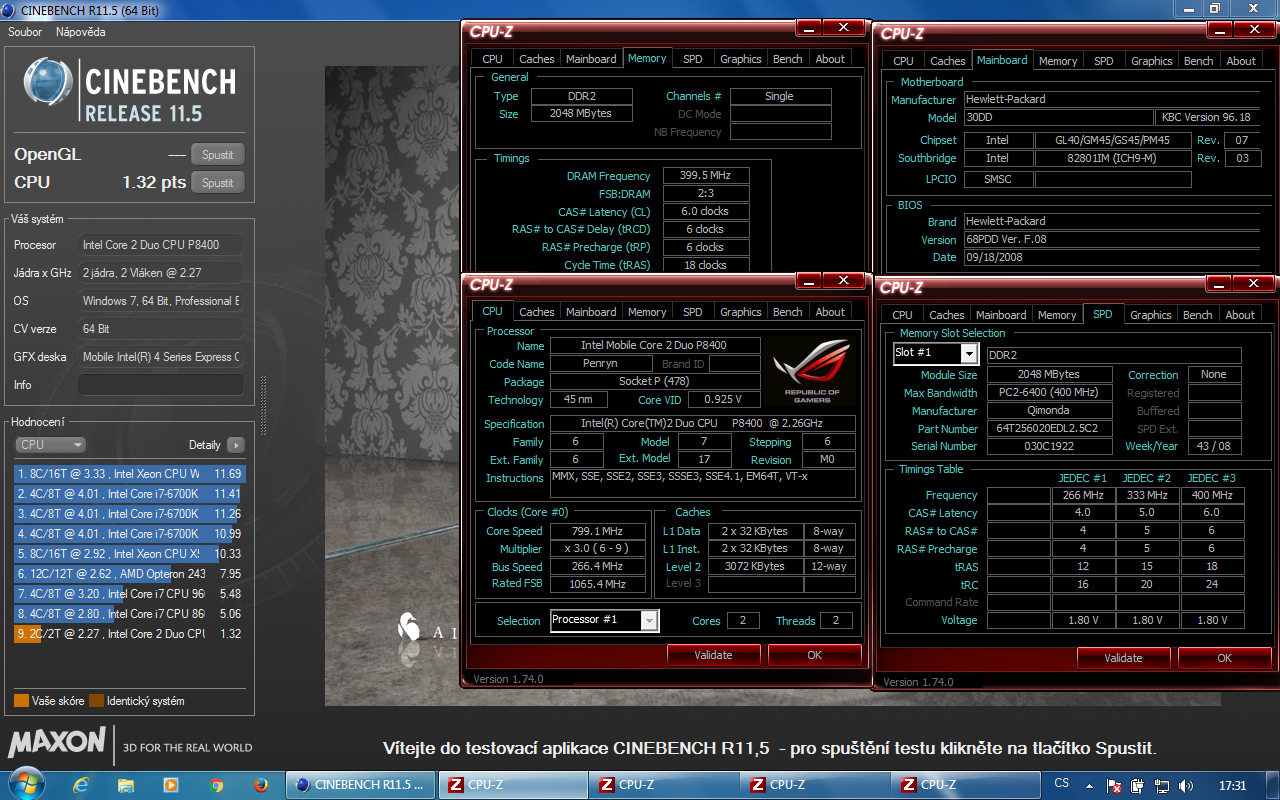The height and width of the screenshot is (800, 1280).
Task: Open the Nápověda menu in Cinebench
Action: pos(80,32)
